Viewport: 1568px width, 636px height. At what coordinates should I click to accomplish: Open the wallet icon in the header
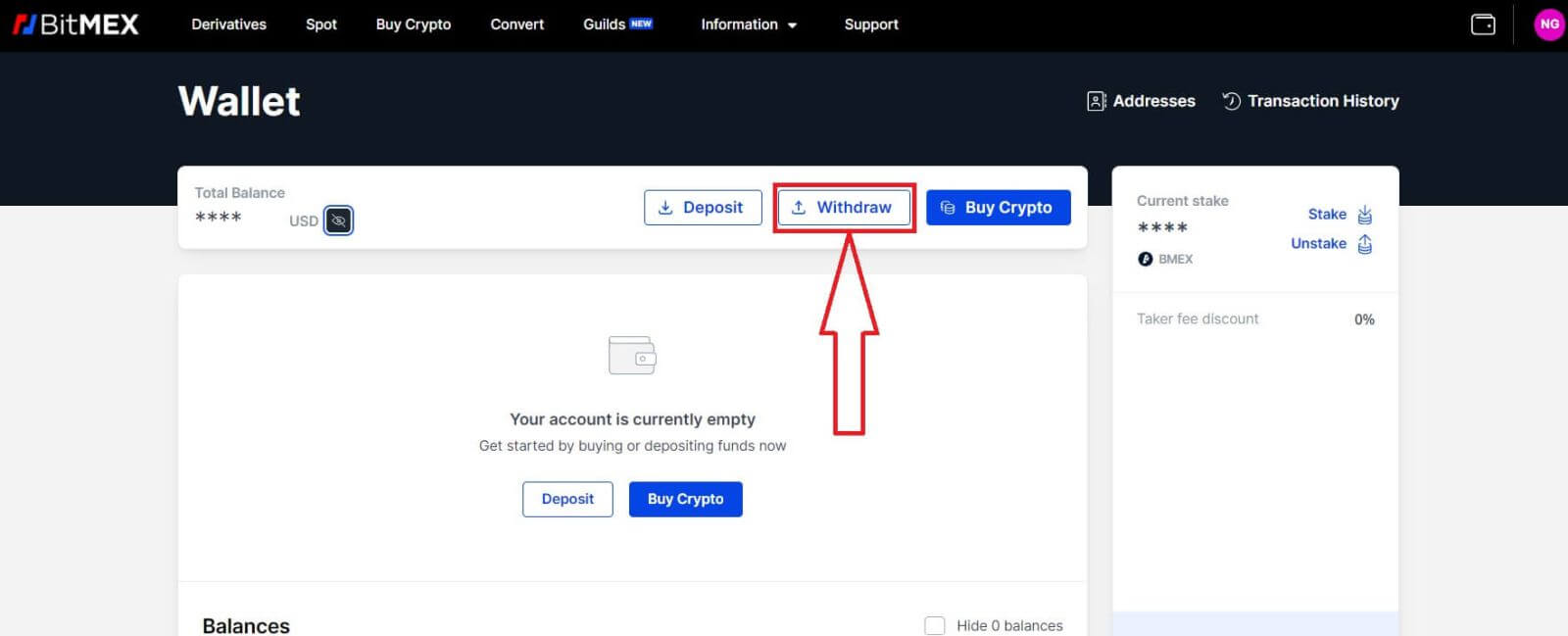point(1483,24)
